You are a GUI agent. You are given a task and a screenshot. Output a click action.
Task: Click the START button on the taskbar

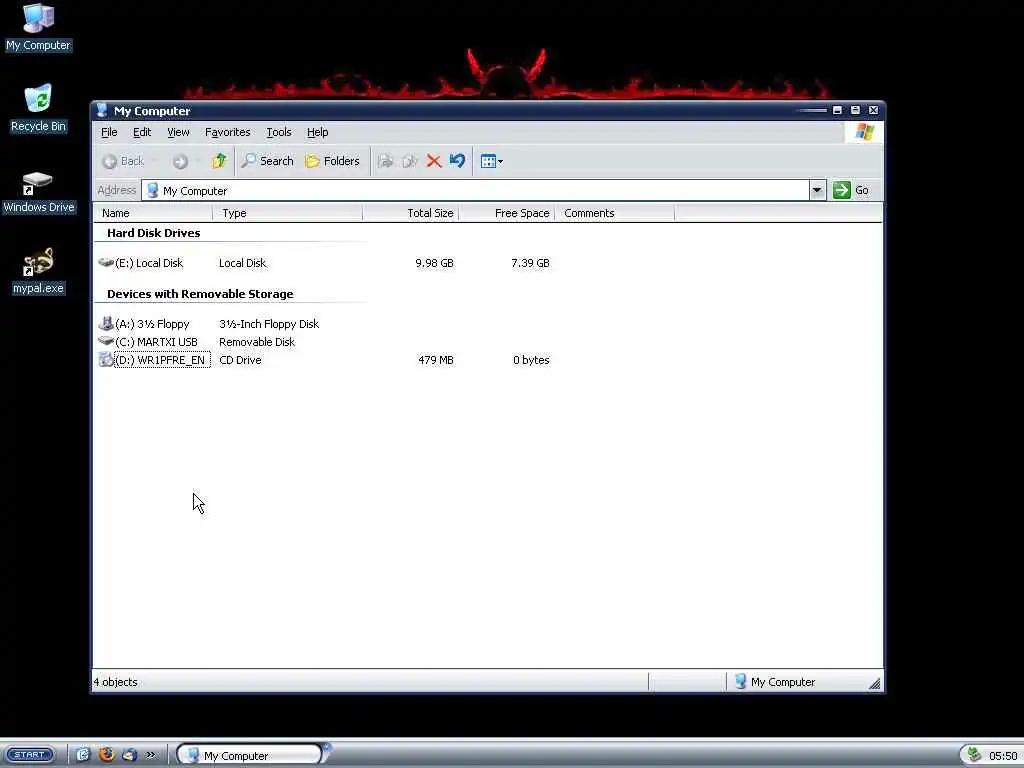pyautogui.click(x=30, y=755)
